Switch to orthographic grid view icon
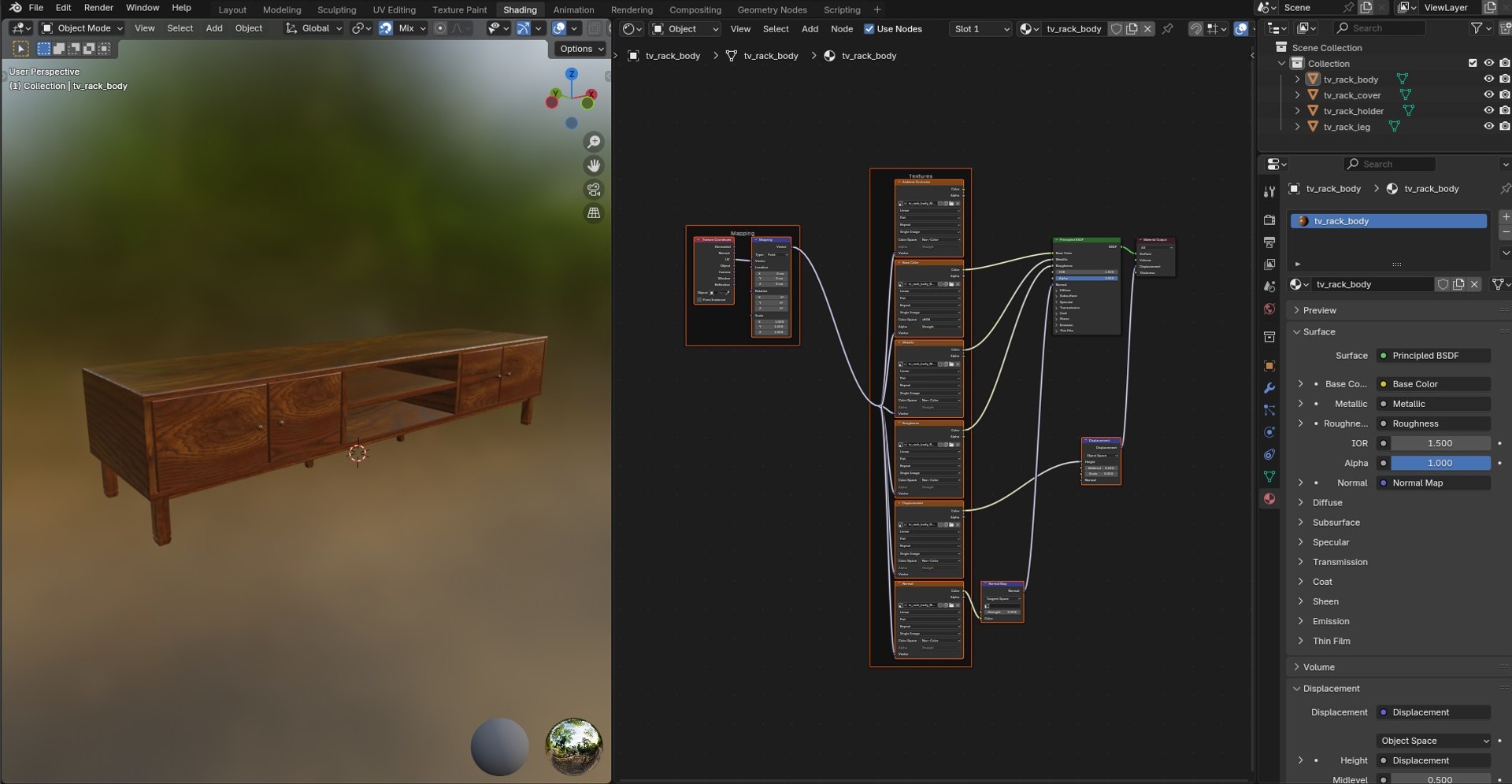This screenshot has width=1512, height=784. pyautogui.click(x=594, y=213)
